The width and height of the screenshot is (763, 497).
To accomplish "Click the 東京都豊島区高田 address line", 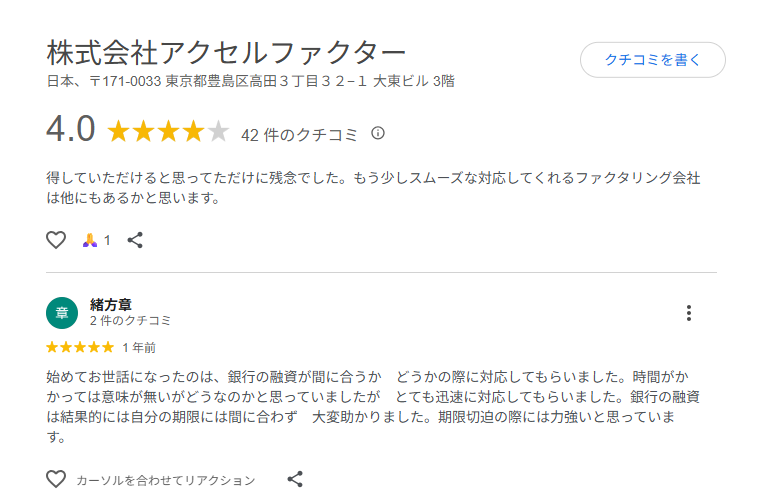I will 250,80.
